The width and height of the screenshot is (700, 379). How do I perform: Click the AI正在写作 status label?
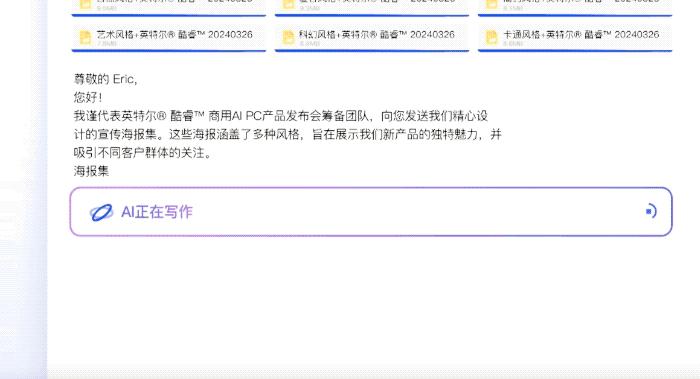point(157,212)
